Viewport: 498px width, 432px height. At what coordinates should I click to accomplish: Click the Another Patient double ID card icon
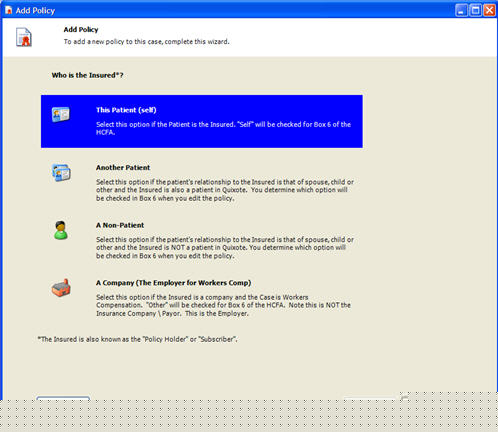(61, 172)
